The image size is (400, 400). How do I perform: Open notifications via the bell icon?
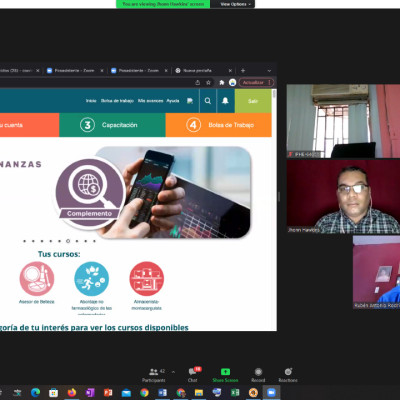tap(225, 101)
